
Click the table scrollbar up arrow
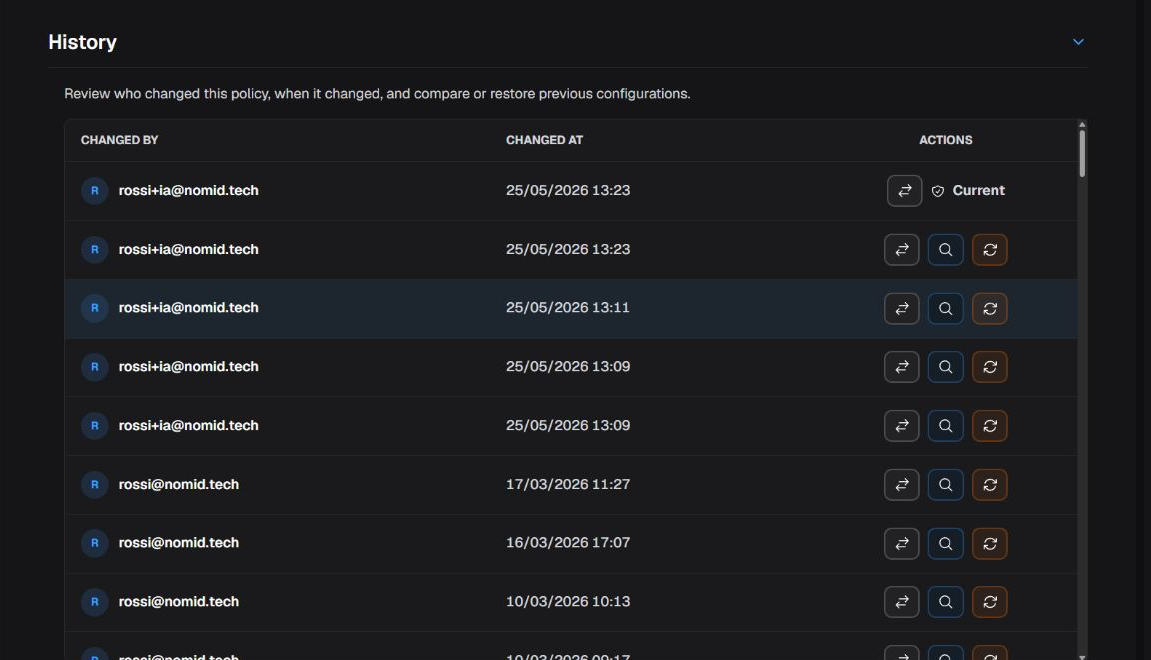coord(1082,125)
